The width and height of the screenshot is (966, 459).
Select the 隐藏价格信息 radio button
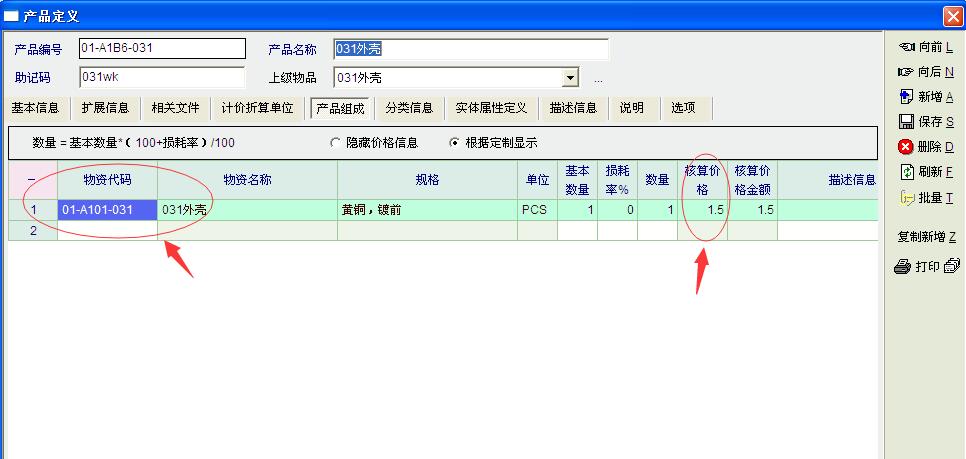335,143
